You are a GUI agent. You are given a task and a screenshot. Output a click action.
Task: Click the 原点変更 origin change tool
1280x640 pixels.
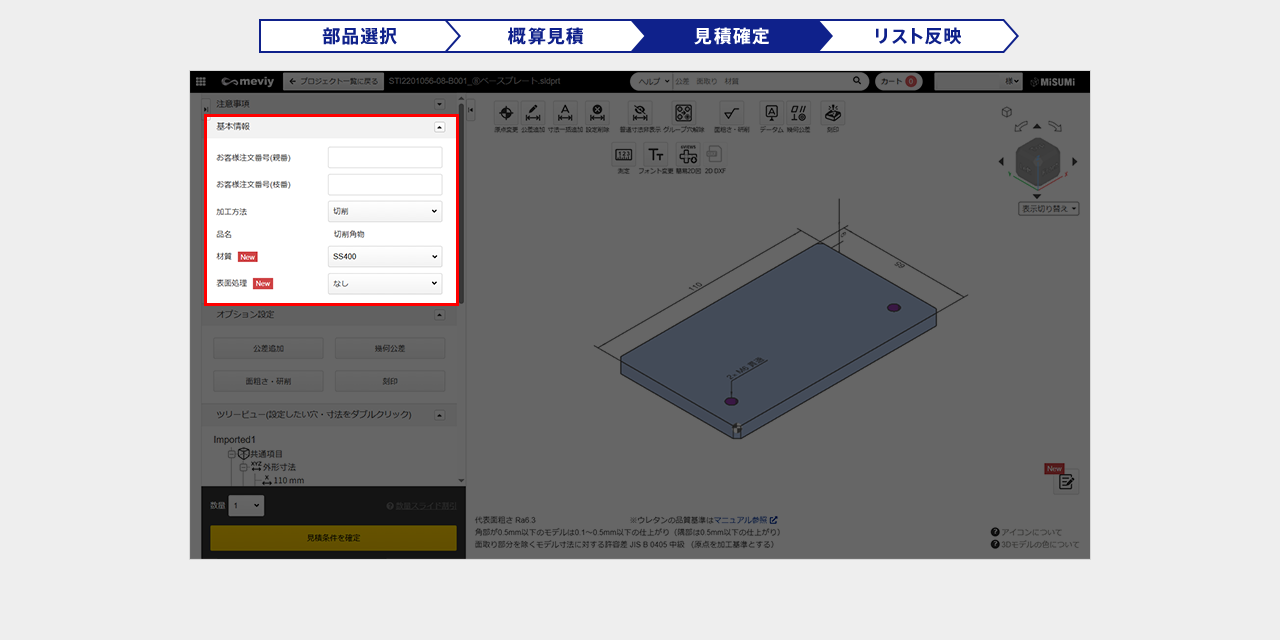pos(505,114)
